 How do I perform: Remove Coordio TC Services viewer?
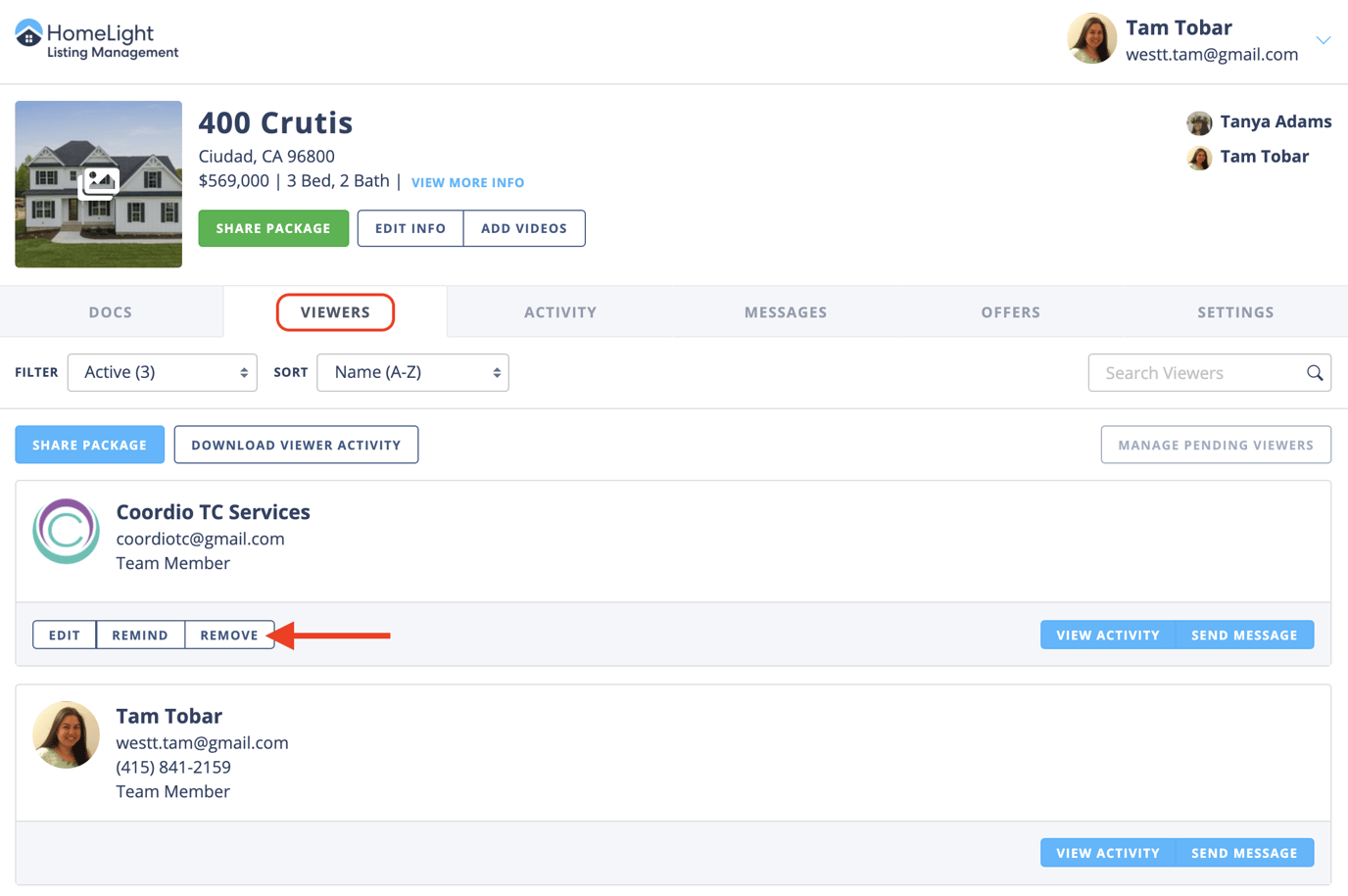click(x=229, y=636)
